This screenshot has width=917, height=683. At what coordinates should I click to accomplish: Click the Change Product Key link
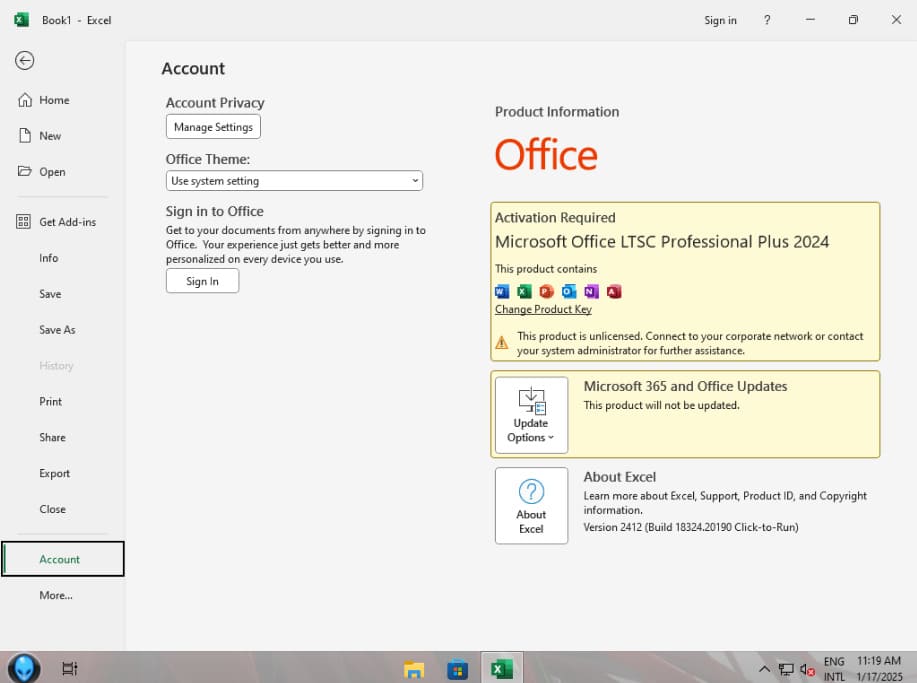click(x=543, y=309)
